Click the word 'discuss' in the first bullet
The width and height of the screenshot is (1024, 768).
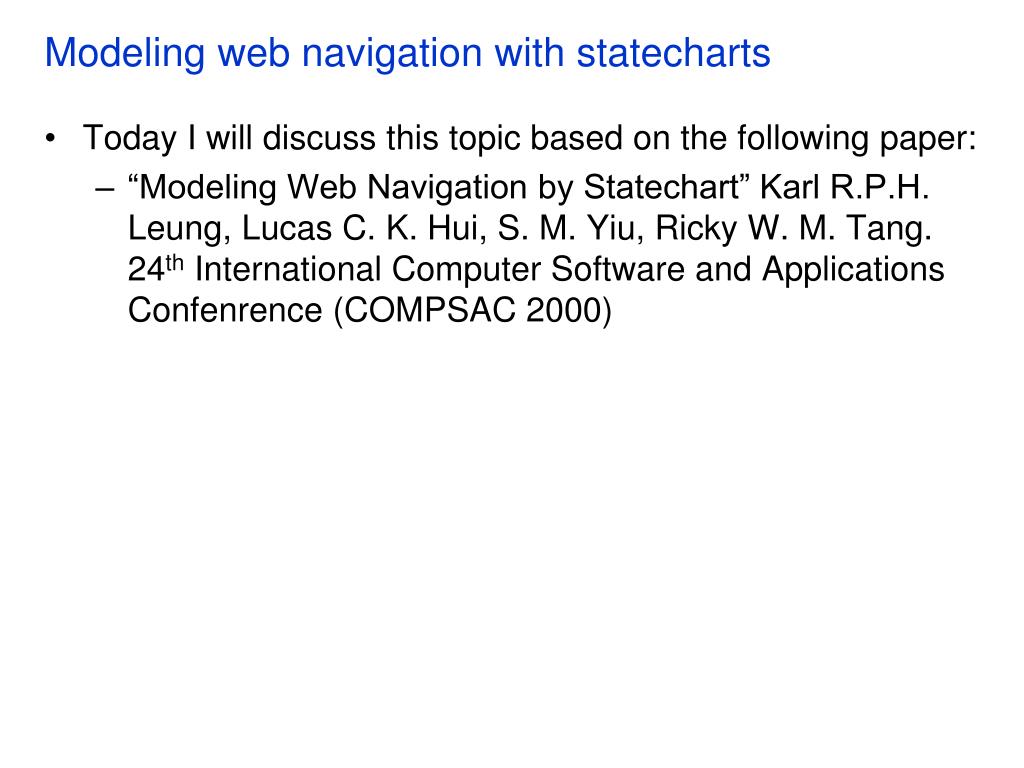tap(319, 138)
